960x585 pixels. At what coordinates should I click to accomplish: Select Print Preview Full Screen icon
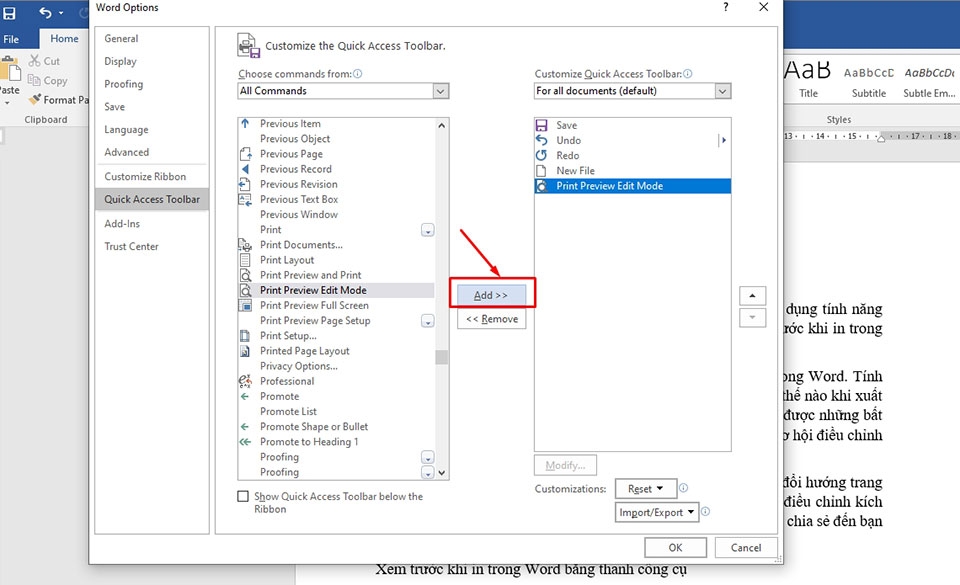coord(245,305)
